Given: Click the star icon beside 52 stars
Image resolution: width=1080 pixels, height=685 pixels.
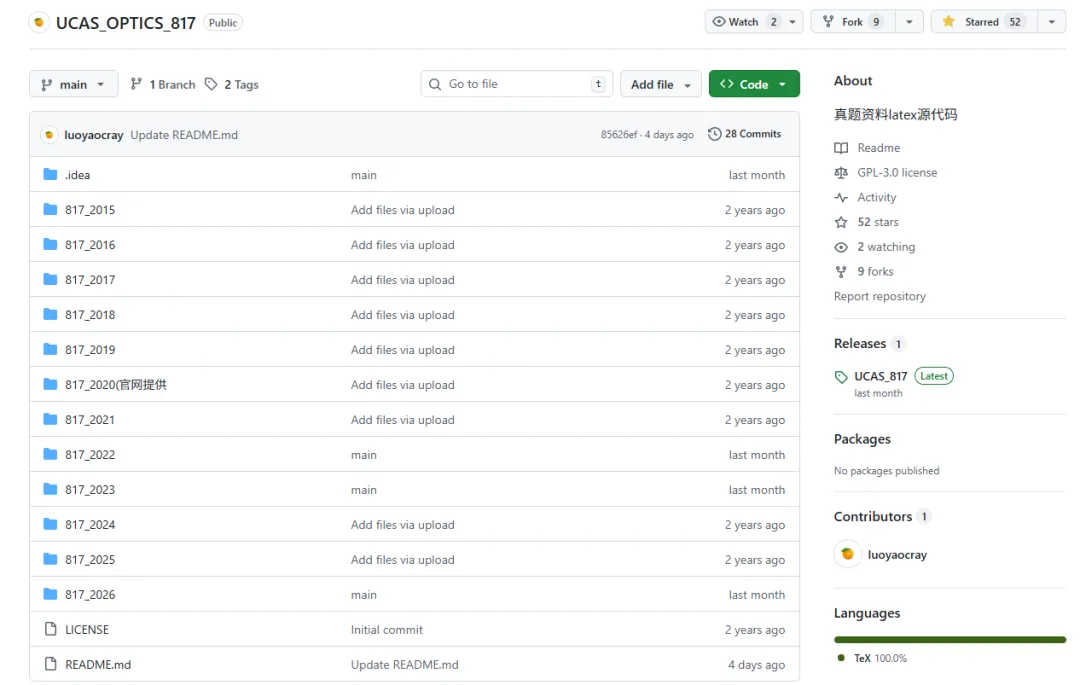Looking at the screenshot, I should pos(841,222).
